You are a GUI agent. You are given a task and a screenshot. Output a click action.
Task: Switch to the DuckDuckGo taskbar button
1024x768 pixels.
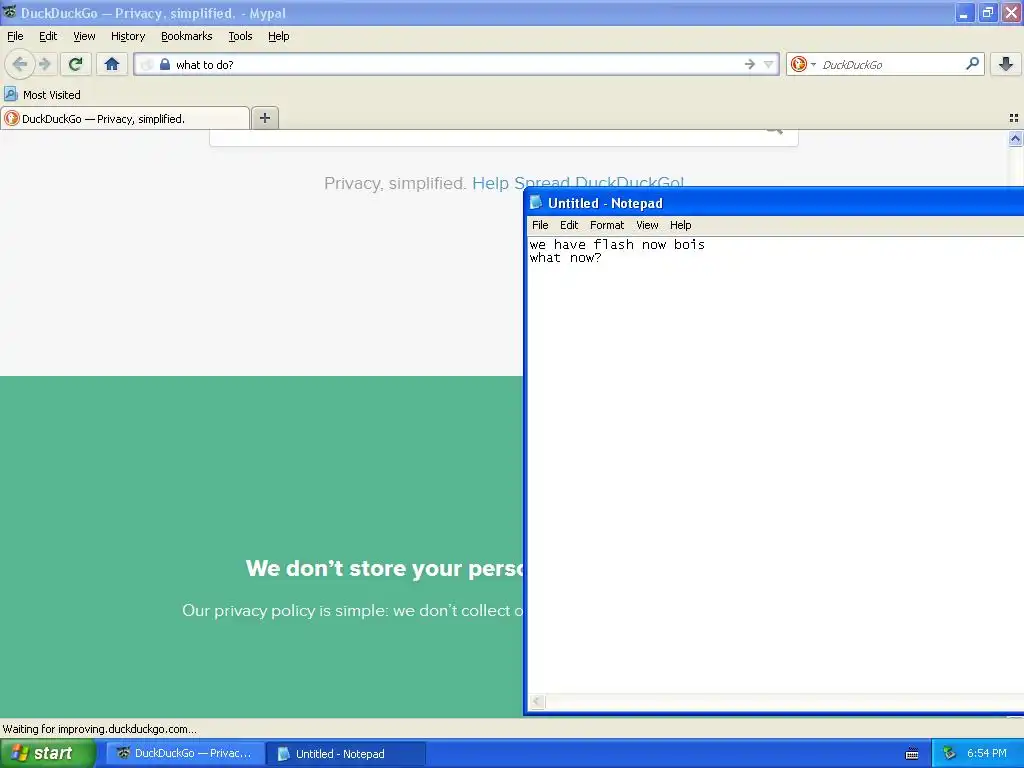[186, 753]
